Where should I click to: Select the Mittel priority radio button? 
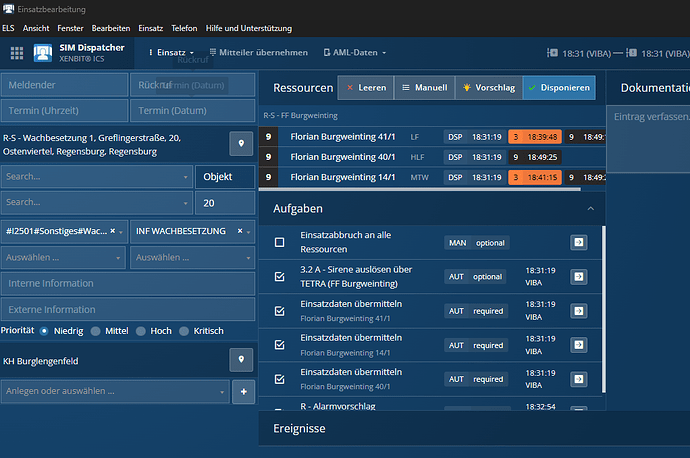96,331
